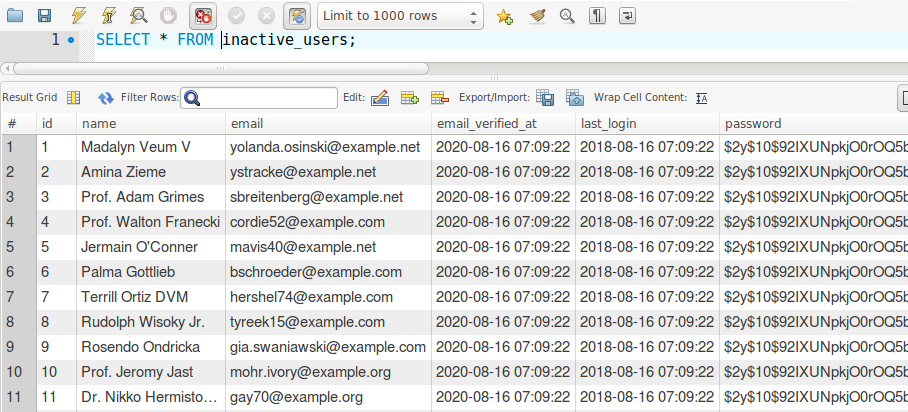
Task: Sort by the id column header
Action: (x=57, y=123)
